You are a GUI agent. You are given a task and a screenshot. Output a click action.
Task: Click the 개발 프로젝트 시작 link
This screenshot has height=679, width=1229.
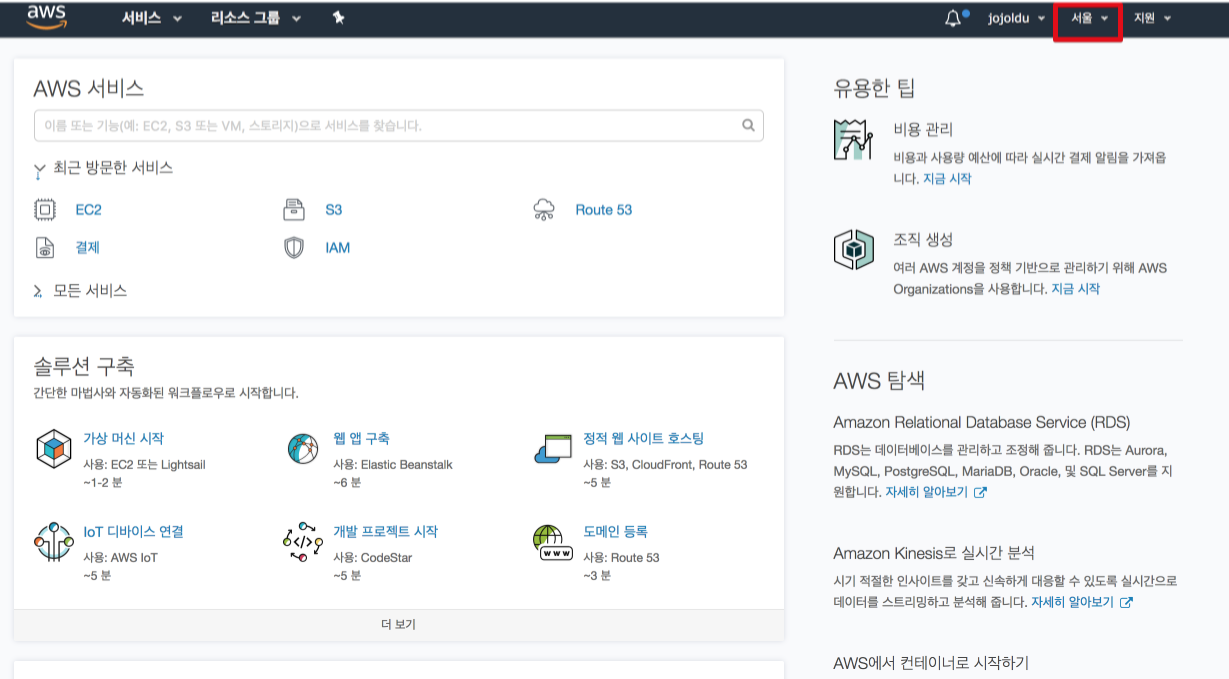[385, 531]
